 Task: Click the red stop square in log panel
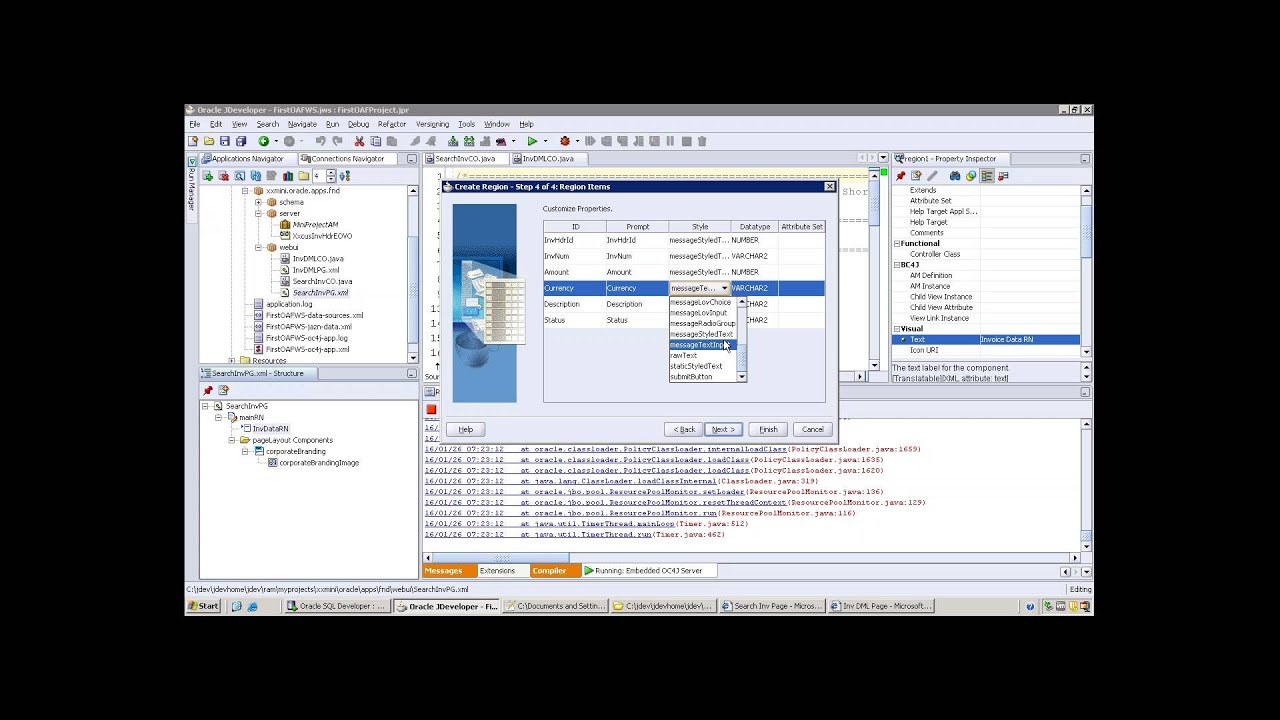tap(431, 409)
